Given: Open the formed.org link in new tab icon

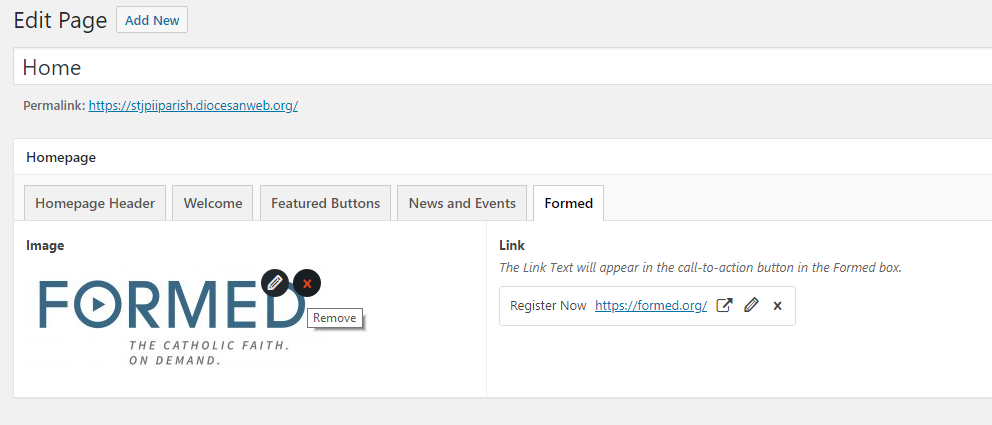Looking at the screenshot, I should coord(724,306).
